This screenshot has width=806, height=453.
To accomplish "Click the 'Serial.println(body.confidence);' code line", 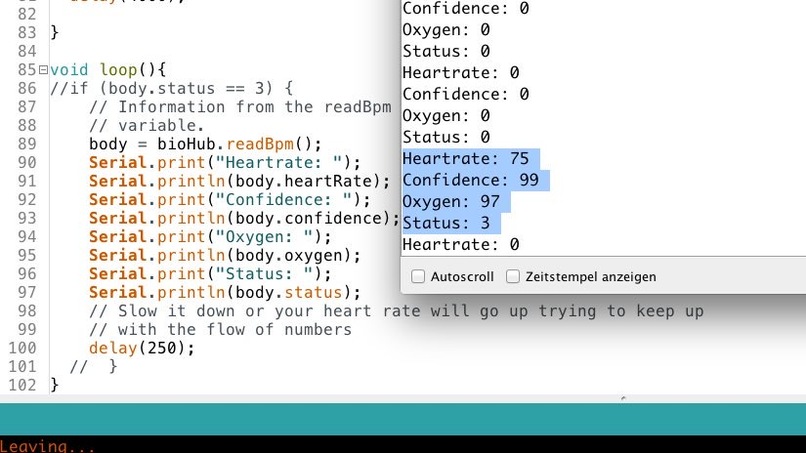I will pos(244,218).
